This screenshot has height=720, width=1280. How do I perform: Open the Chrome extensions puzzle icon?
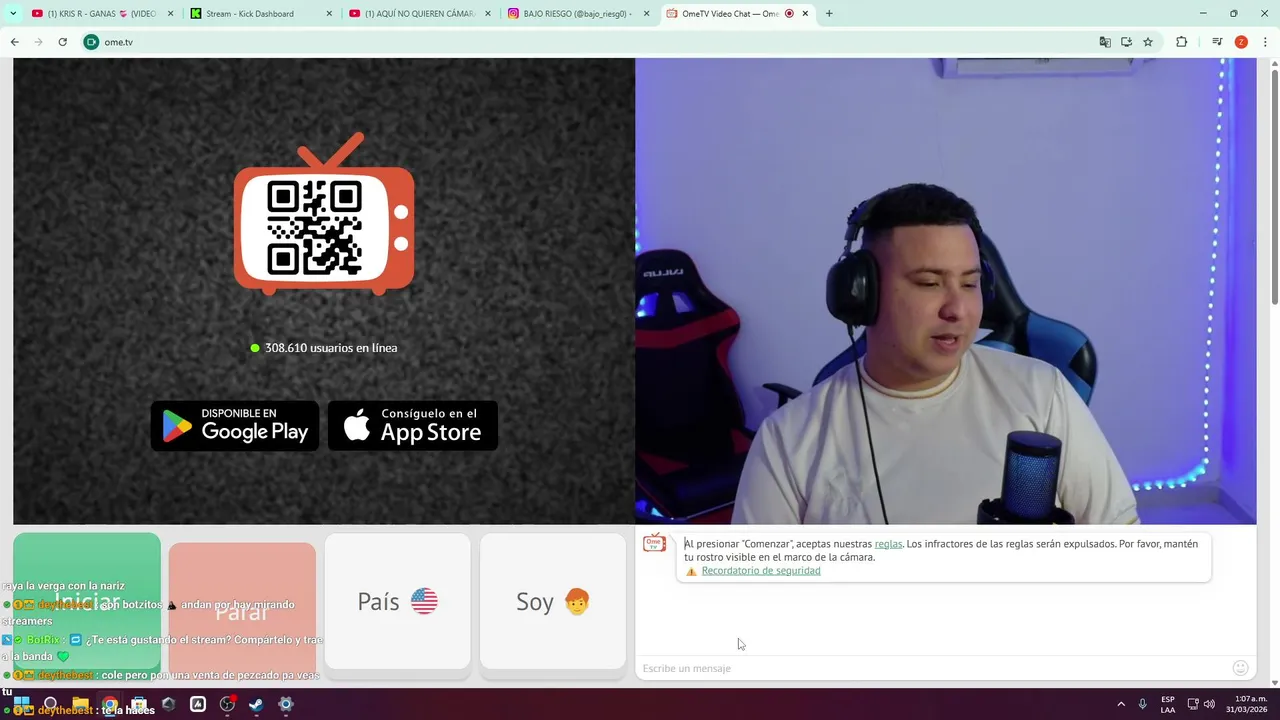[x=1182, y=42]
